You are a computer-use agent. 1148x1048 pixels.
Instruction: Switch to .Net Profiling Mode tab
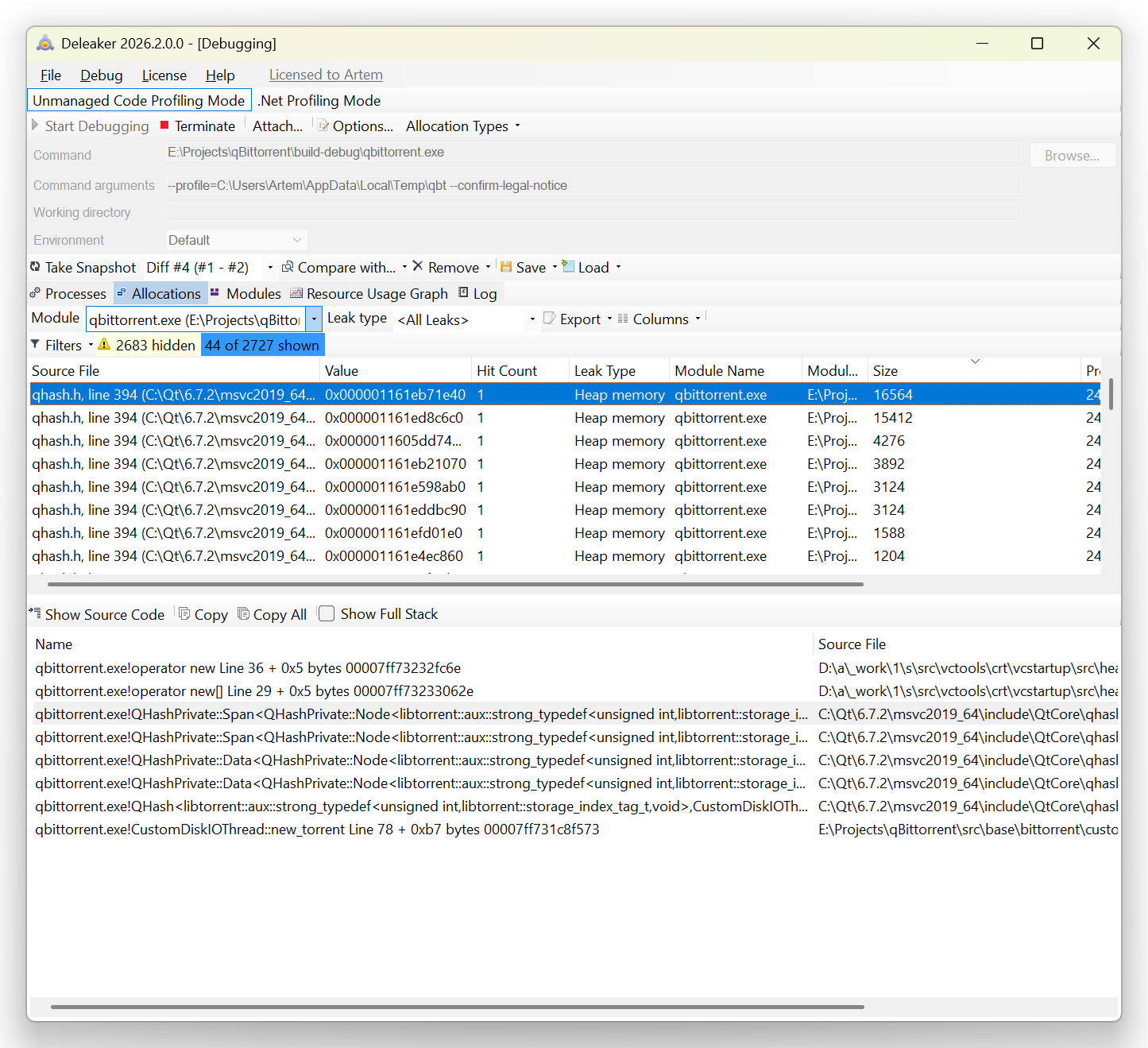point(319,101)
